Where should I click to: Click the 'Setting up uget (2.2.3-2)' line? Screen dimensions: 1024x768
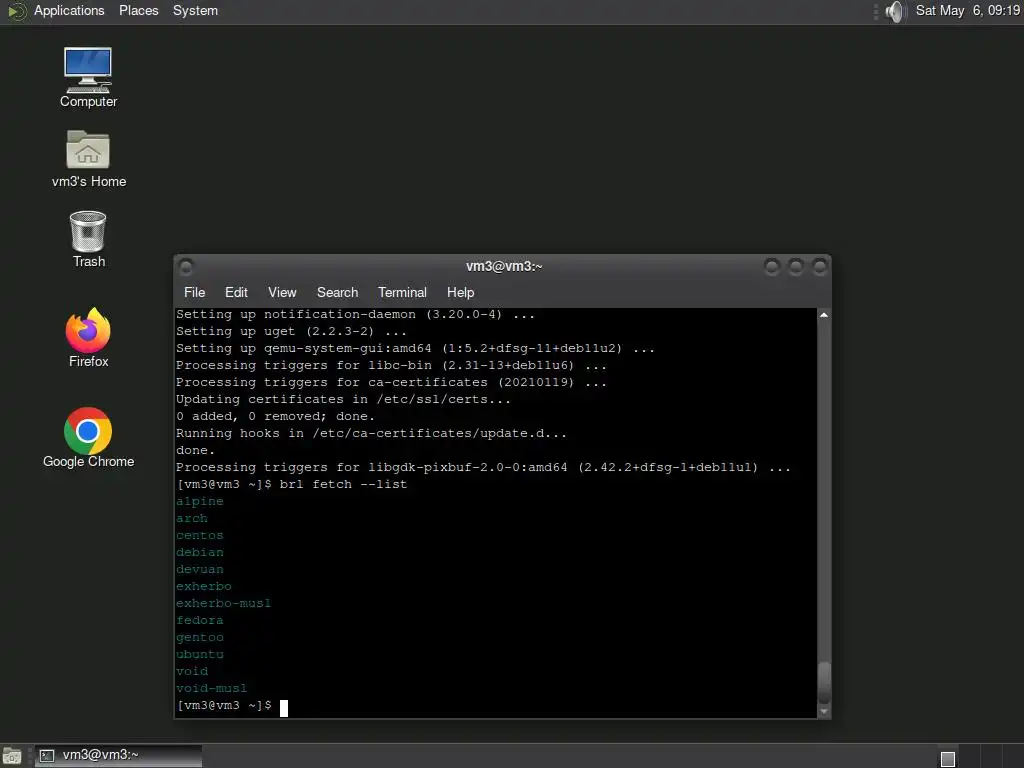(x=291, y=332)
